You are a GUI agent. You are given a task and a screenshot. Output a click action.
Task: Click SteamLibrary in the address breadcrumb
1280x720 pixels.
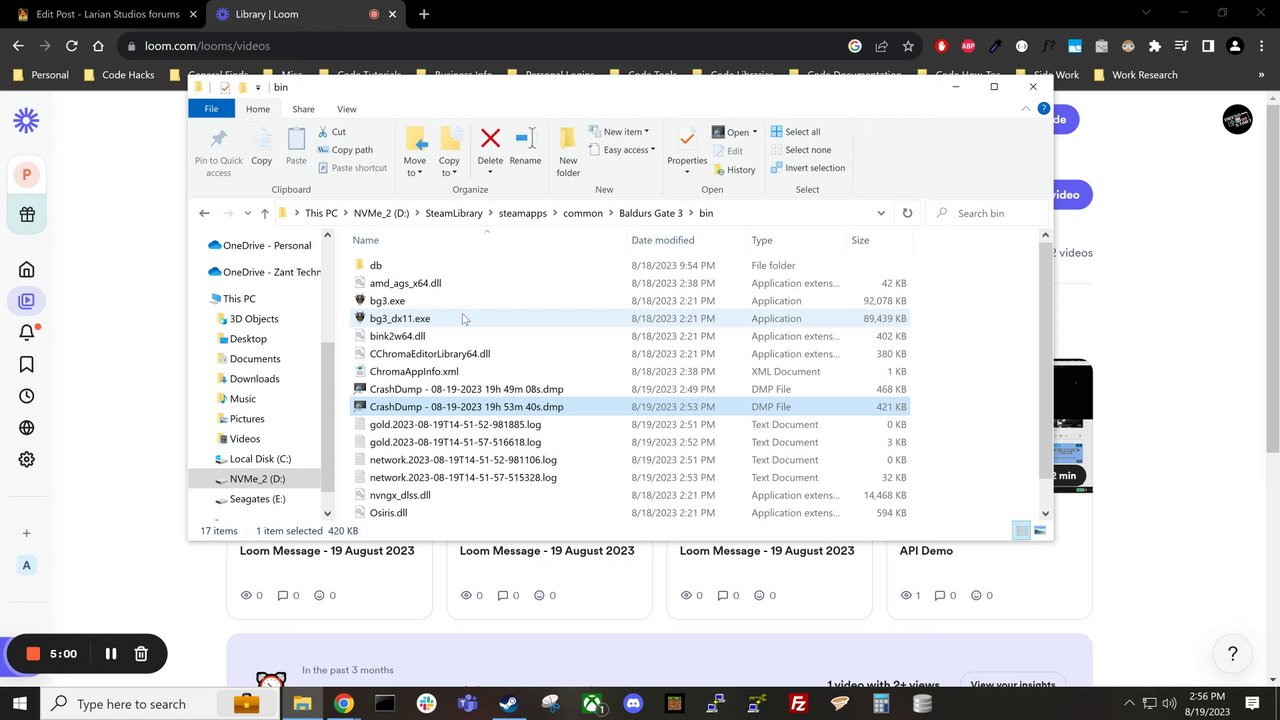[x=454, y=213]
